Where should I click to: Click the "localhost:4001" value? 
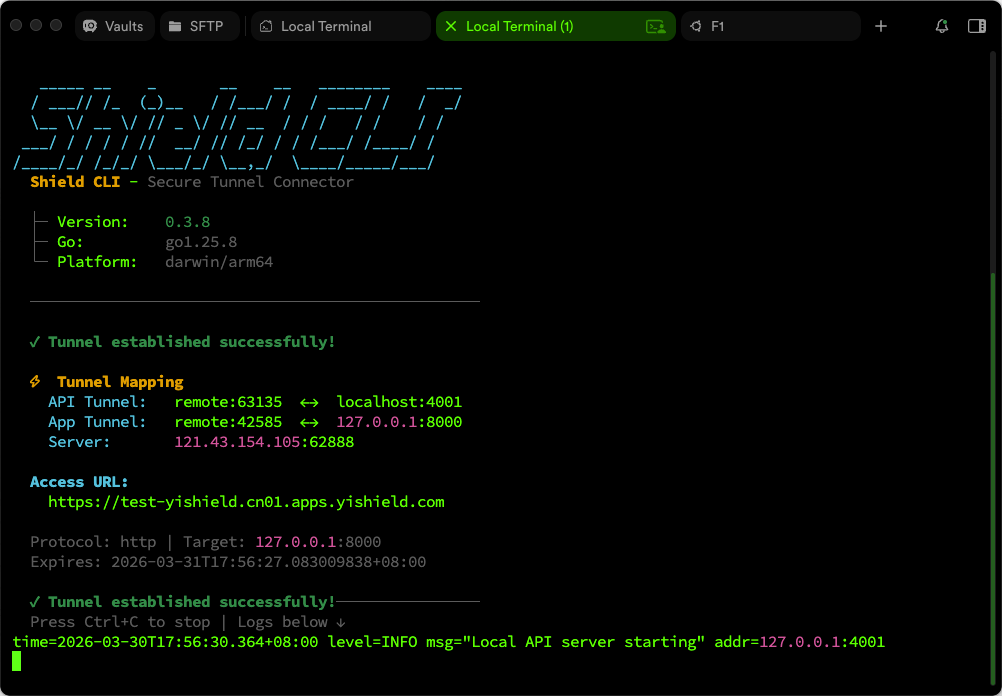[x=399, y=403]
